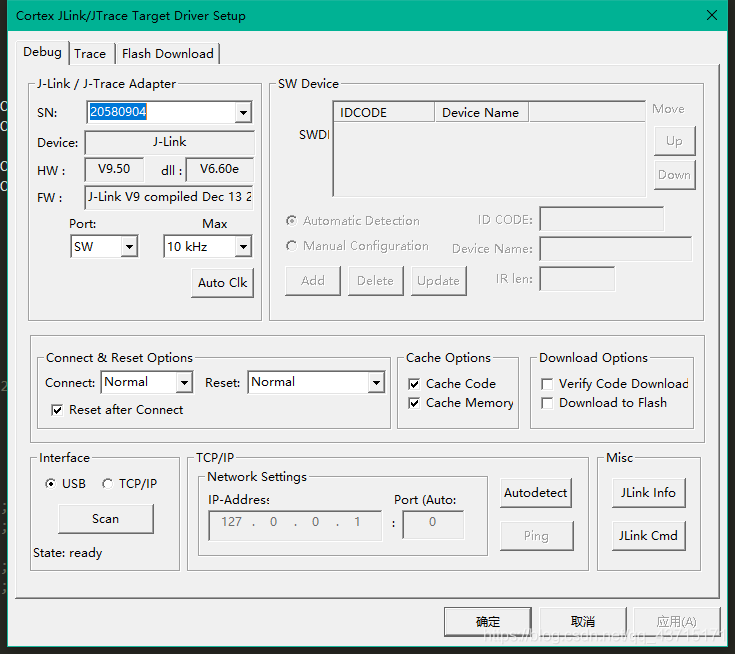Click the Scan button
Screen dimensions: 735x654
(106, 519)
